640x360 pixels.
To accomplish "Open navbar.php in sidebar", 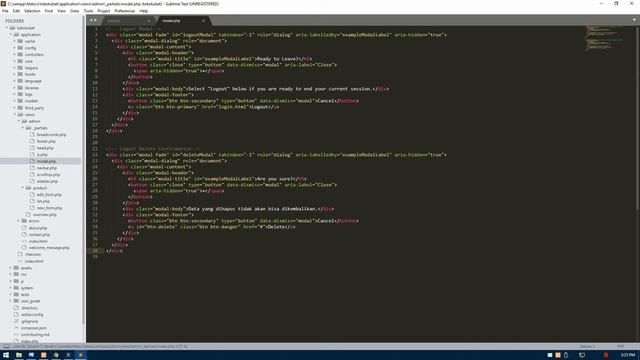I will pyautogui.click(x=47, y=168).
